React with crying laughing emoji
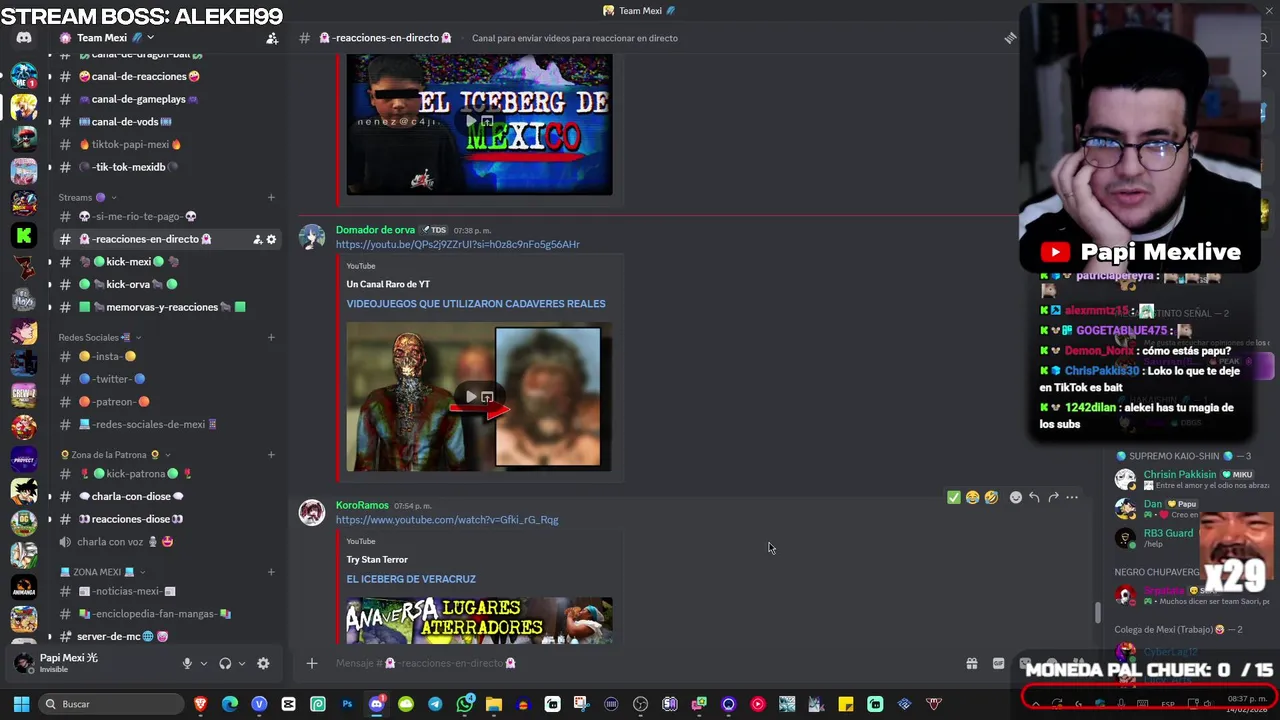This screenshot has height=720, width=1280. (x=972, y=497)
